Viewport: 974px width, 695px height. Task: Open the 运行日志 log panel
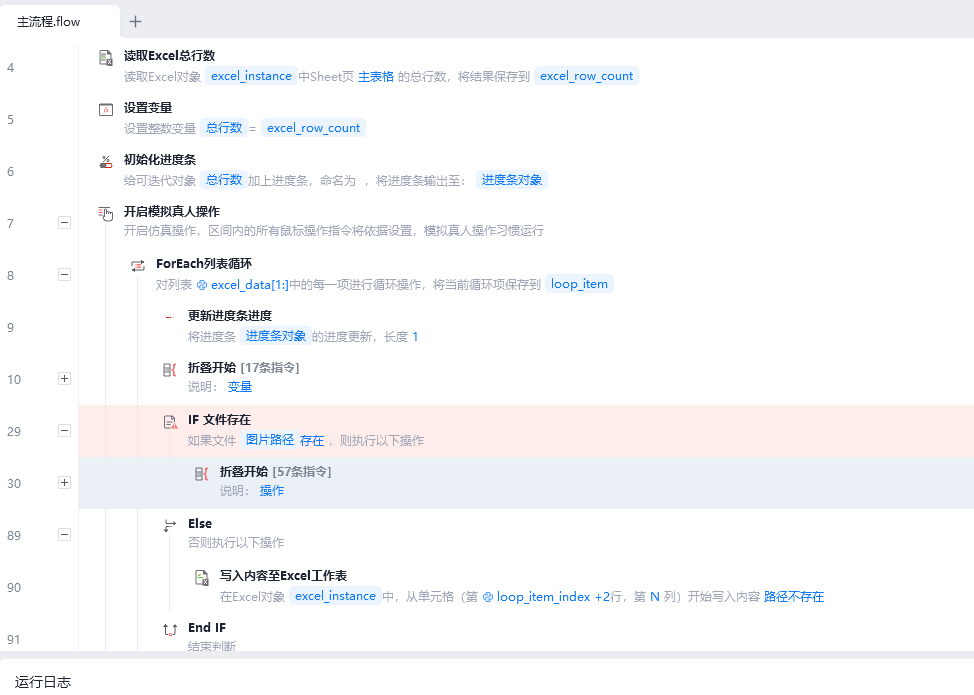[x=43, y=682]
